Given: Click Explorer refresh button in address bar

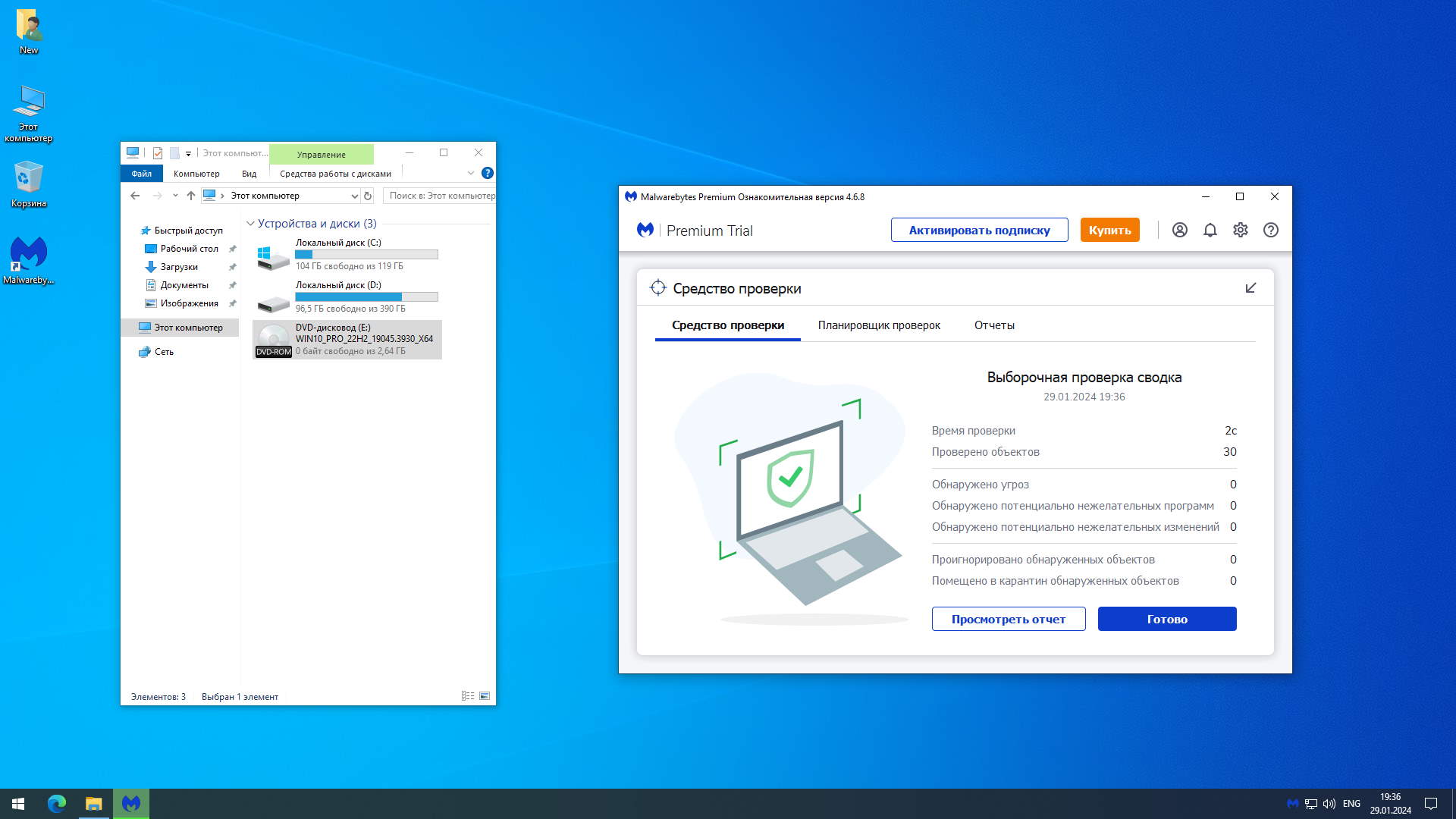Looking at the screenshot, I should click(x=368, y=196).
